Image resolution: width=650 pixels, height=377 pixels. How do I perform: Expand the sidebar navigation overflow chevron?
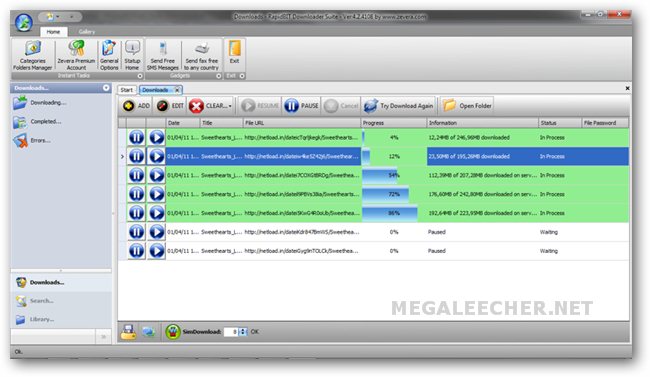(x=104, y=337)
